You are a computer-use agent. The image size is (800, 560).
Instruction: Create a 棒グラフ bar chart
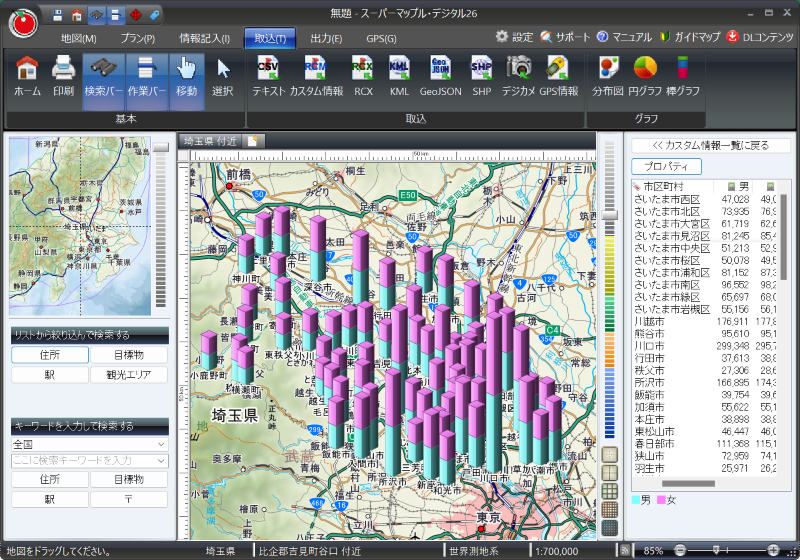tap(683, 78)
